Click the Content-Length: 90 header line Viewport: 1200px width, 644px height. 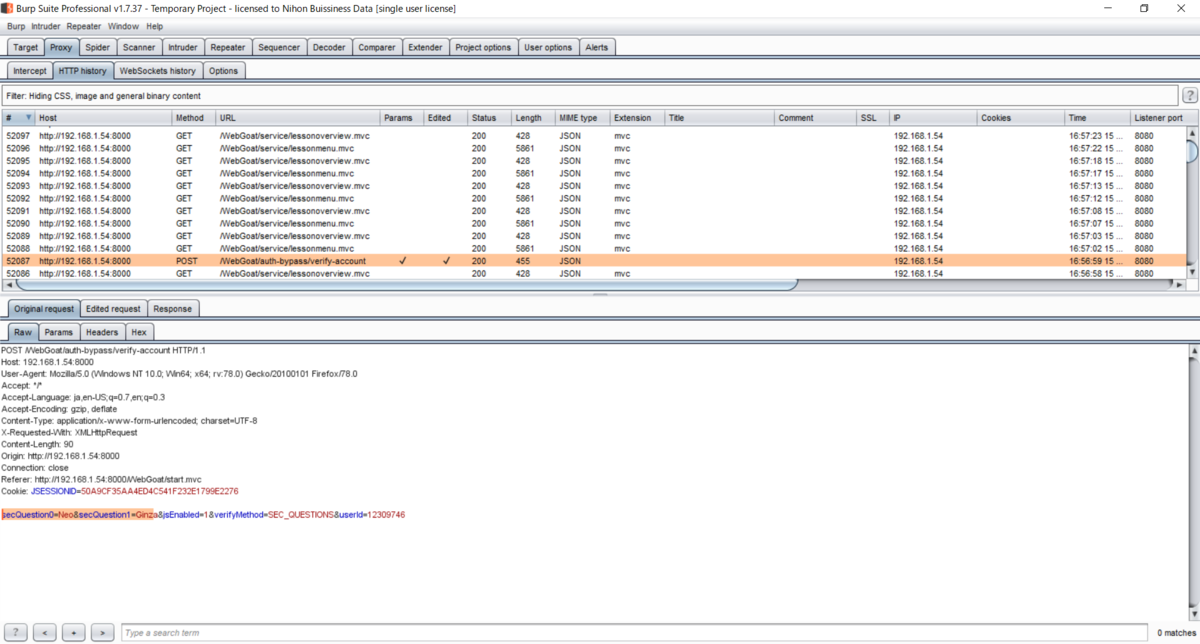[x=37, y=444]
